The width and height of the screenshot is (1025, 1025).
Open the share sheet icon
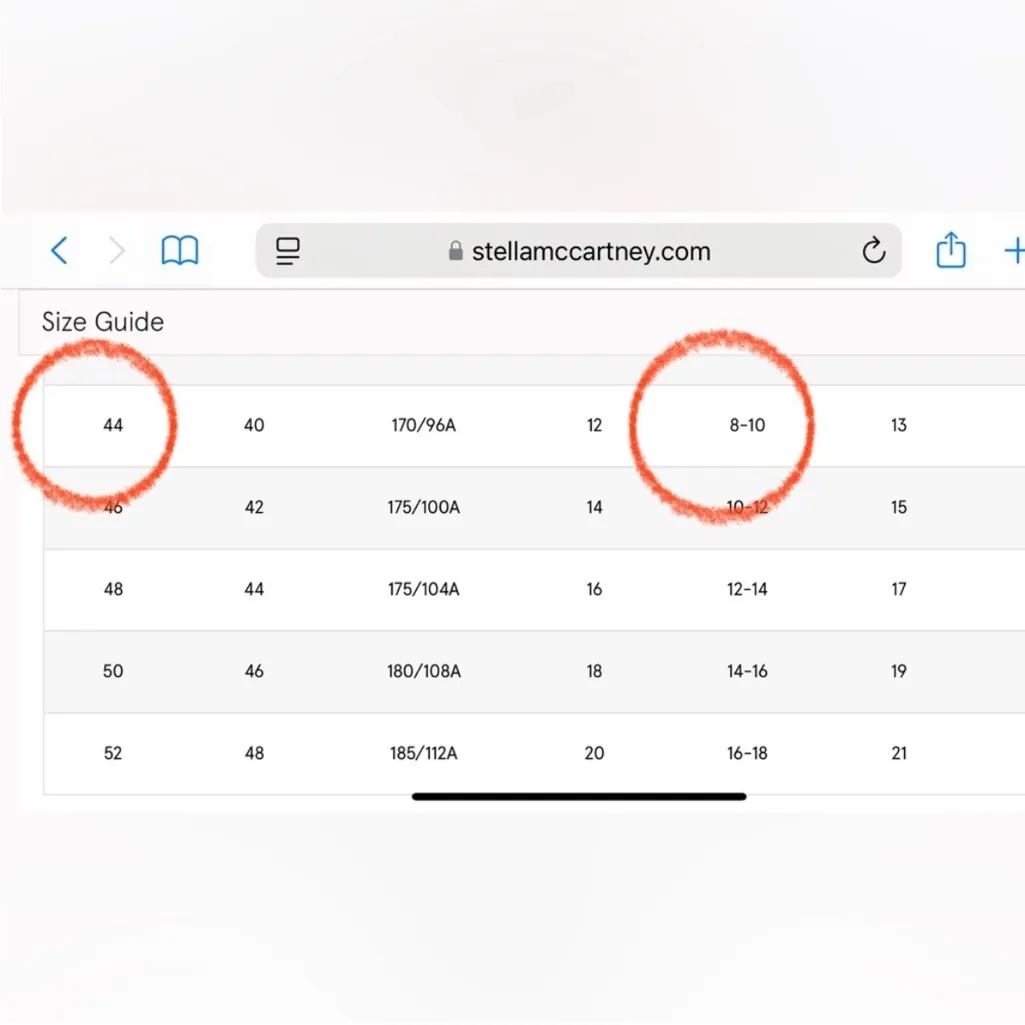[x=950, y=249]
